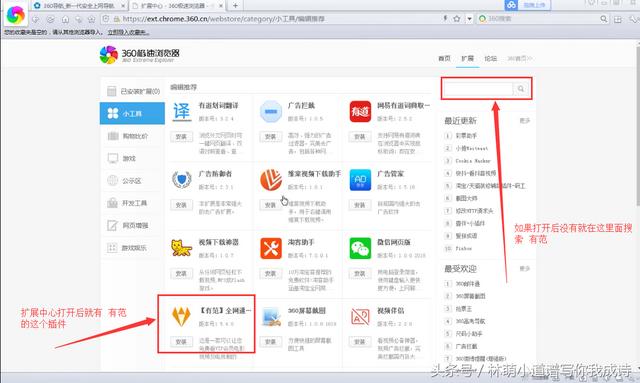Click the magnifier in the 360搜索 box
The width and height of the screenshot is (640, 383).
pos(604,18)
